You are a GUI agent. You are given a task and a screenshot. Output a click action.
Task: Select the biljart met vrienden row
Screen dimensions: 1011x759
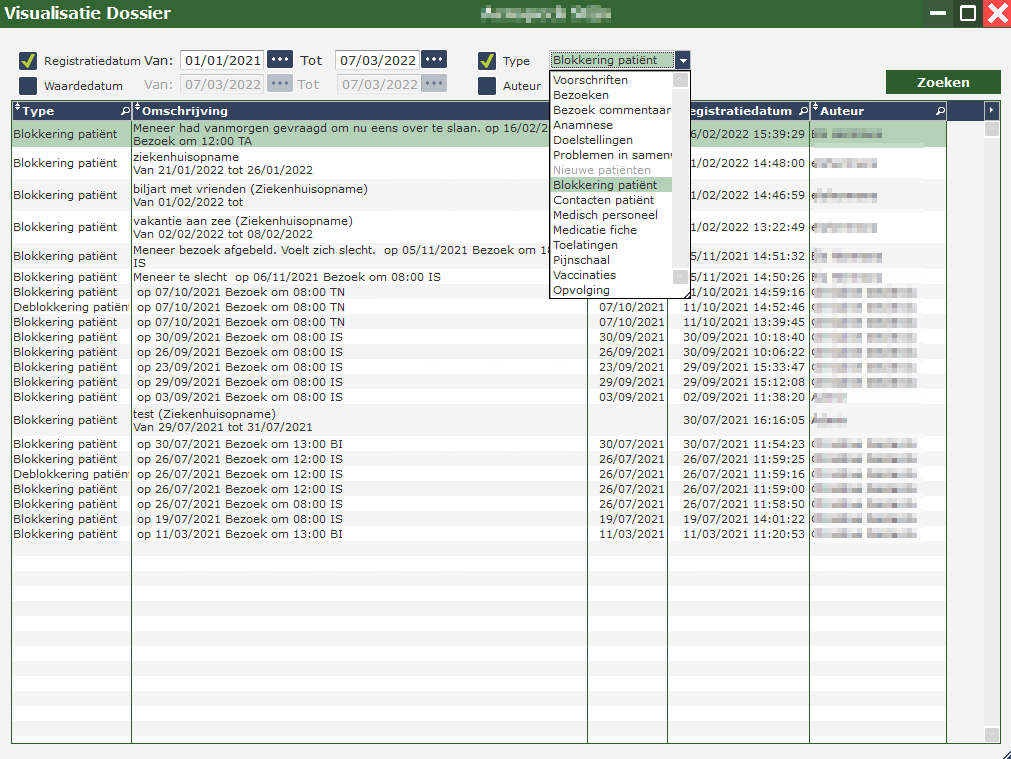tap(250, 195)
